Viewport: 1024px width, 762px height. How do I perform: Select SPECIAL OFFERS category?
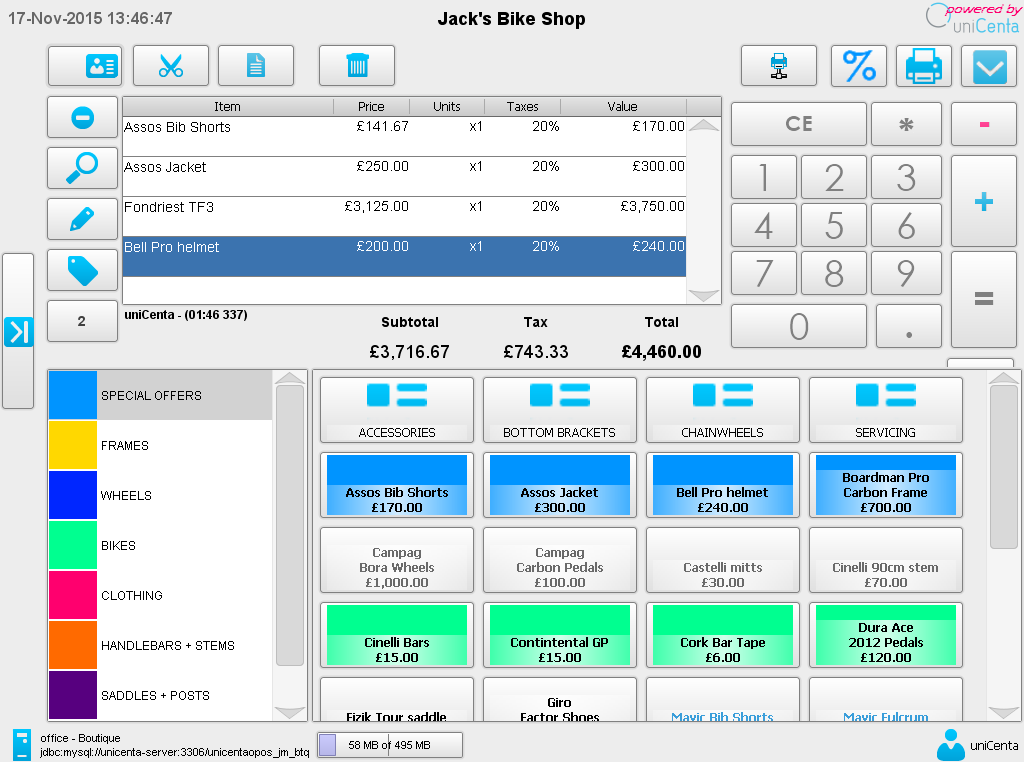[161, 395]
